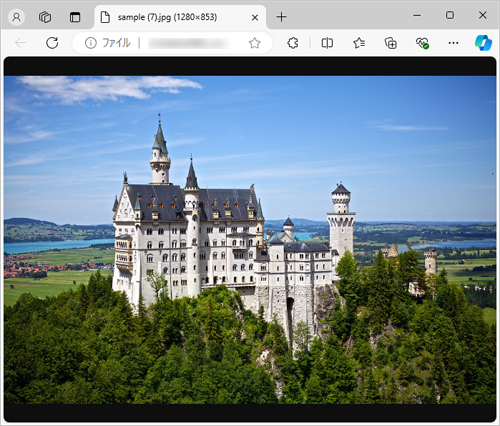The image size is (500, 426).
Task: Open the Extensions puzzle icon
Action: pos(292,43)
